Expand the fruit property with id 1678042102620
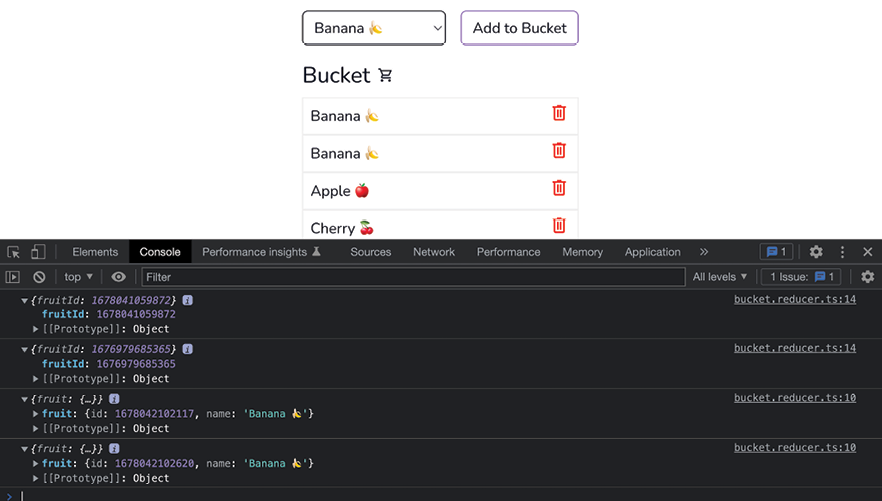882x501 pixels. tap(35, 463)
